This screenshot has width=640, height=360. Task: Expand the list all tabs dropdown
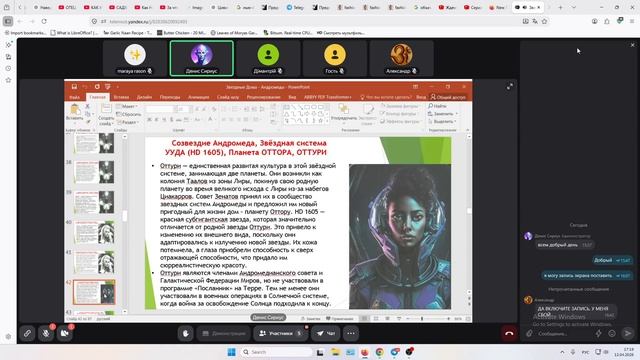point(573,7)
